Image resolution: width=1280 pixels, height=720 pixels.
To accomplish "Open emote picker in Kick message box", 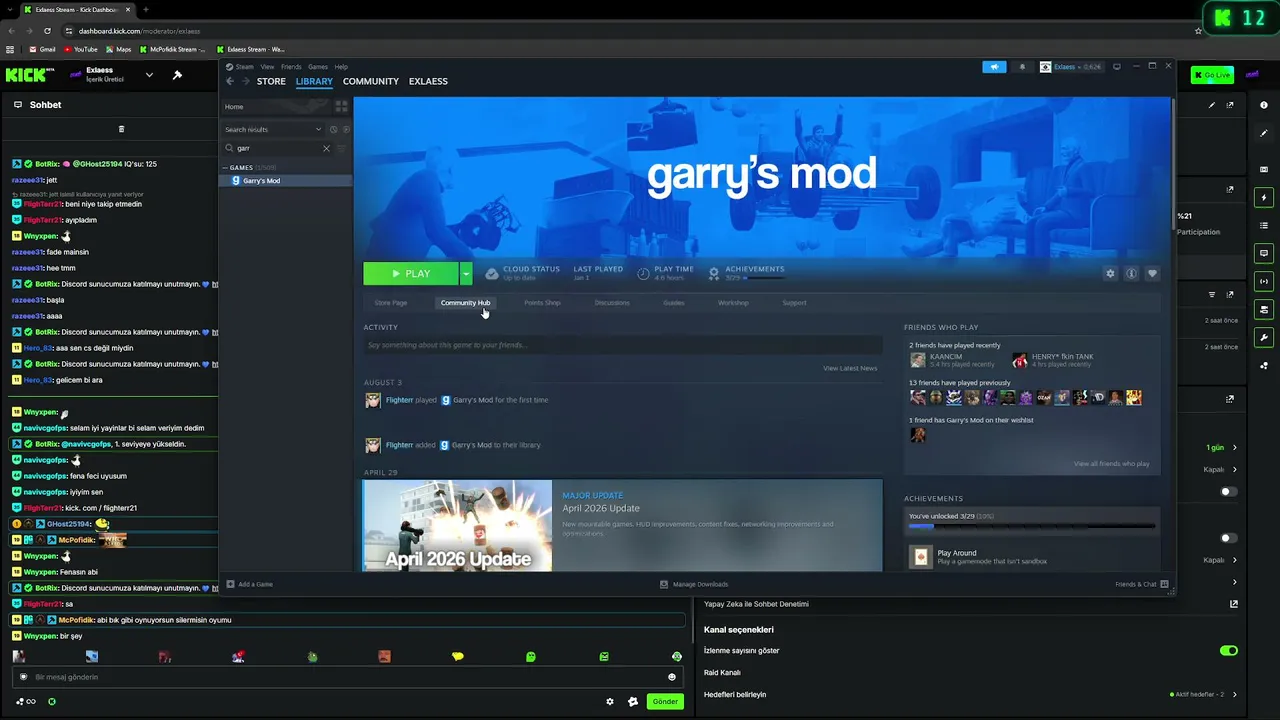I will point(672,677).
